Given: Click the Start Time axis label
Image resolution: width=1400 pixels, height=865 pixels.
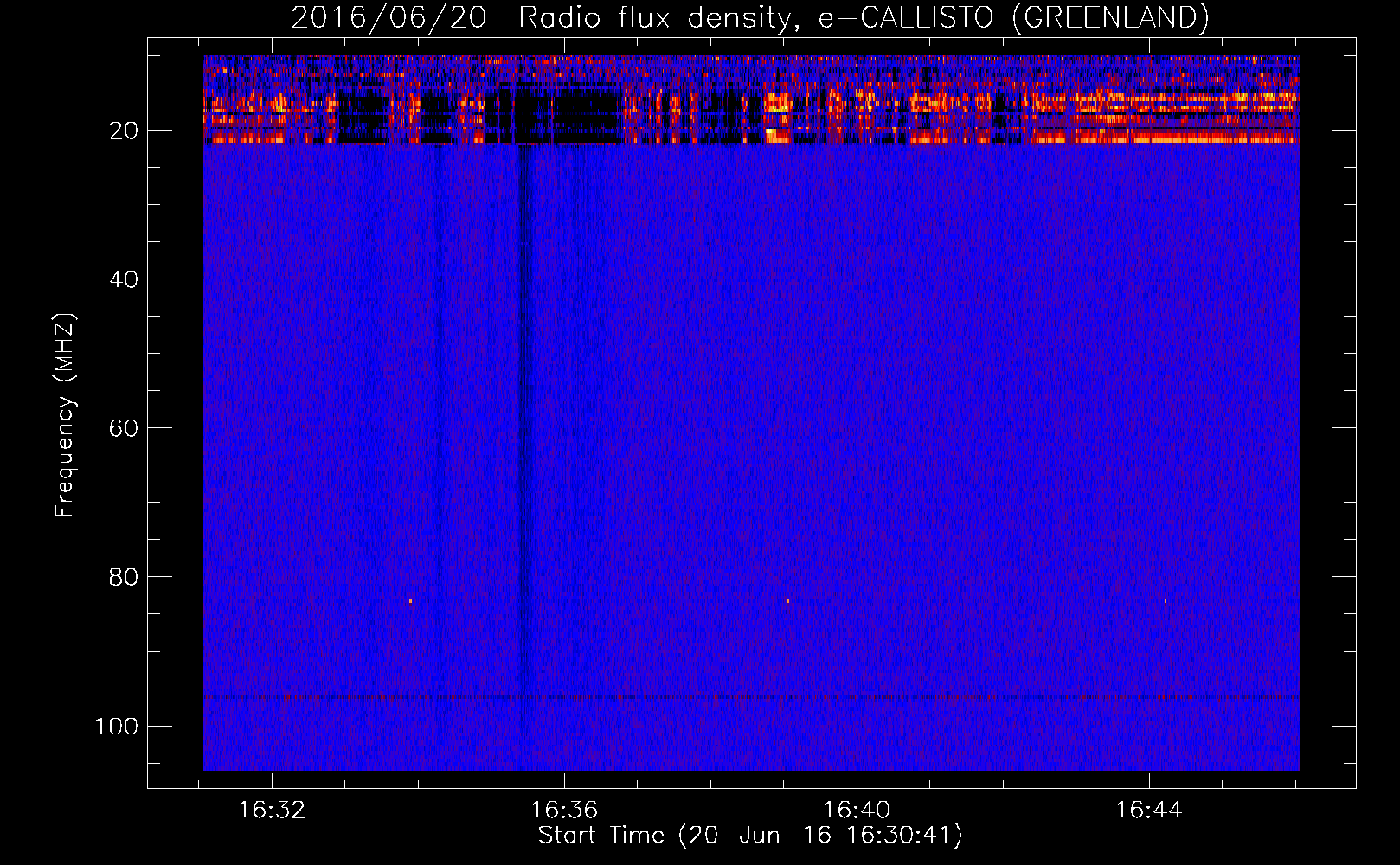Looking at the screenshot, I should (750, 836).
